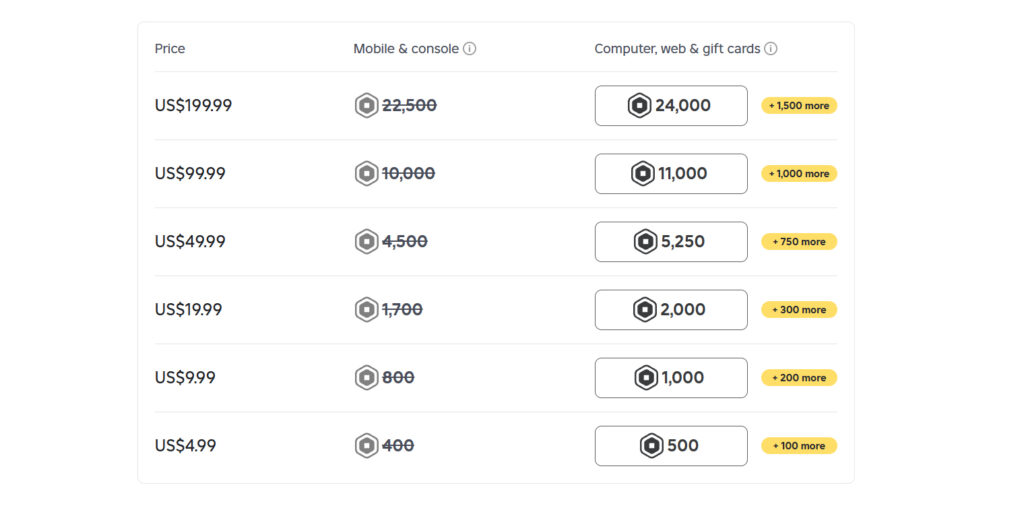Click Robux icon beside strikethrough 1,700
Screen dimensions: 1024x512
[x=367, y=310]
